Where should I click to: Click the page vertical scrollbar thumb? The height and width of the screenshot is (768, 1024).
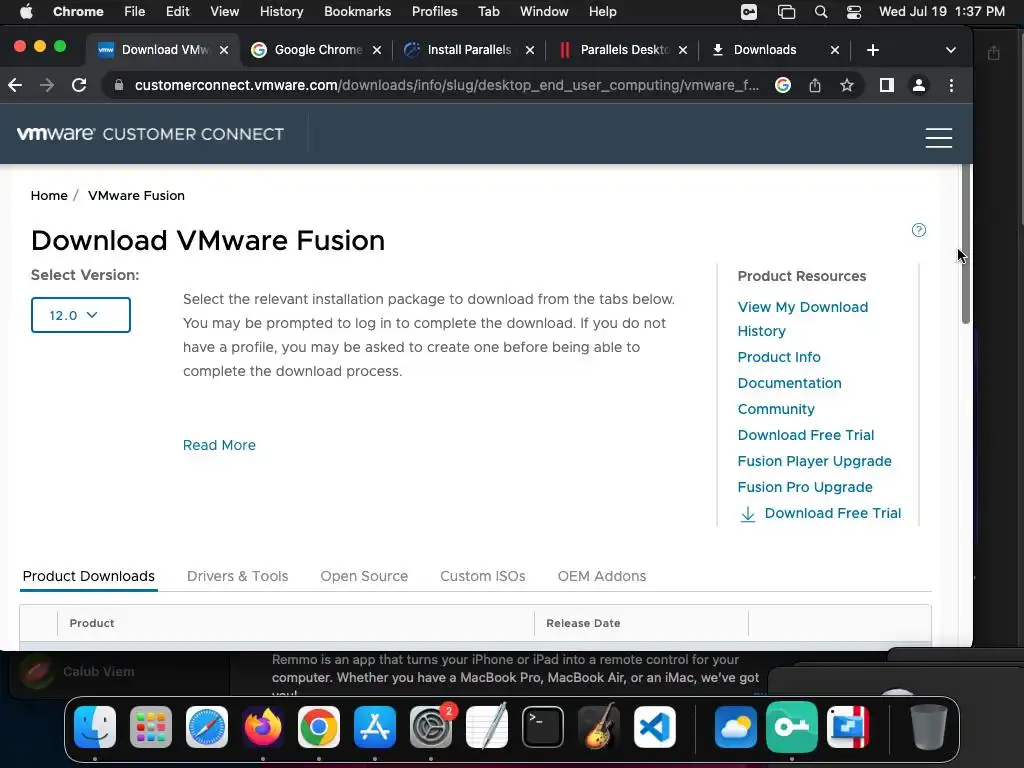[x=966, y=244]
